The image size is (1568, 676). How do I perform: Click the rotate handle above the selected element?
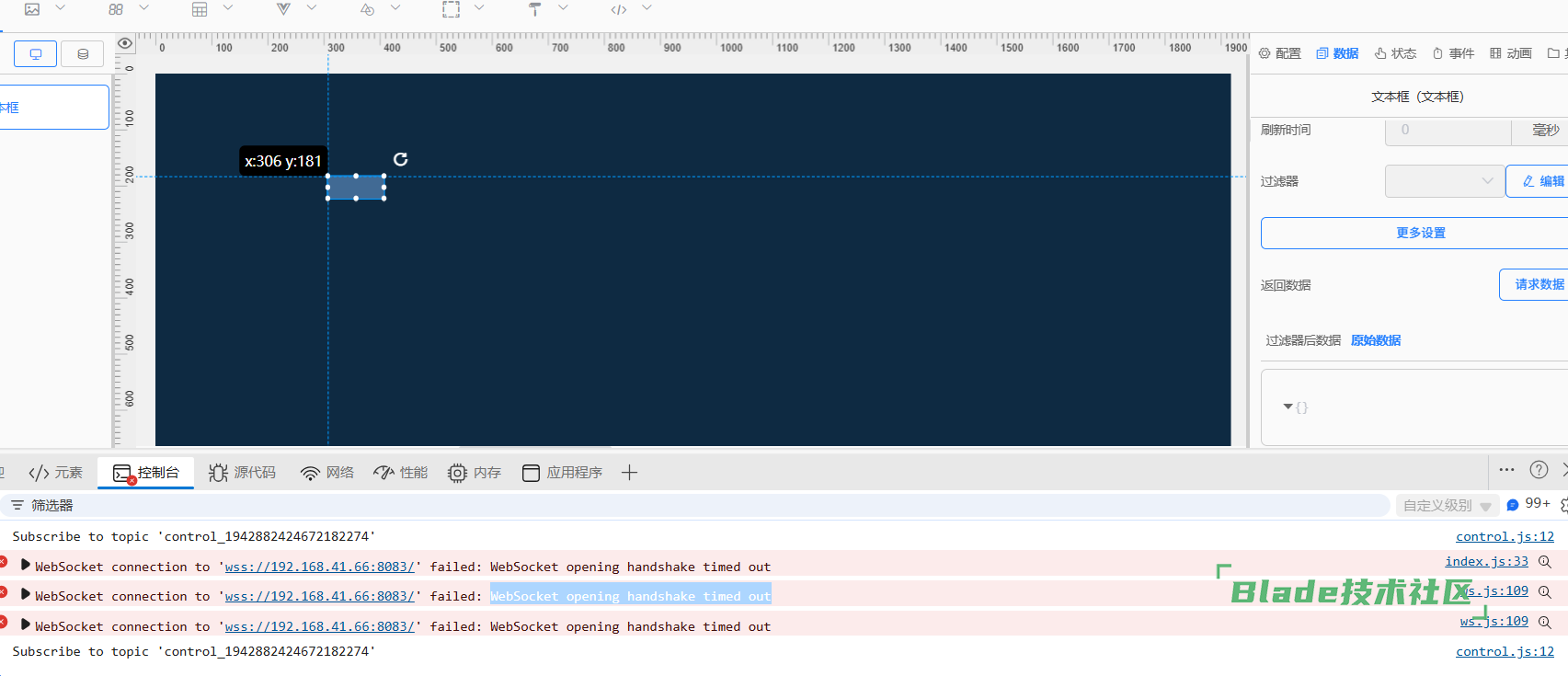[400, 159]
